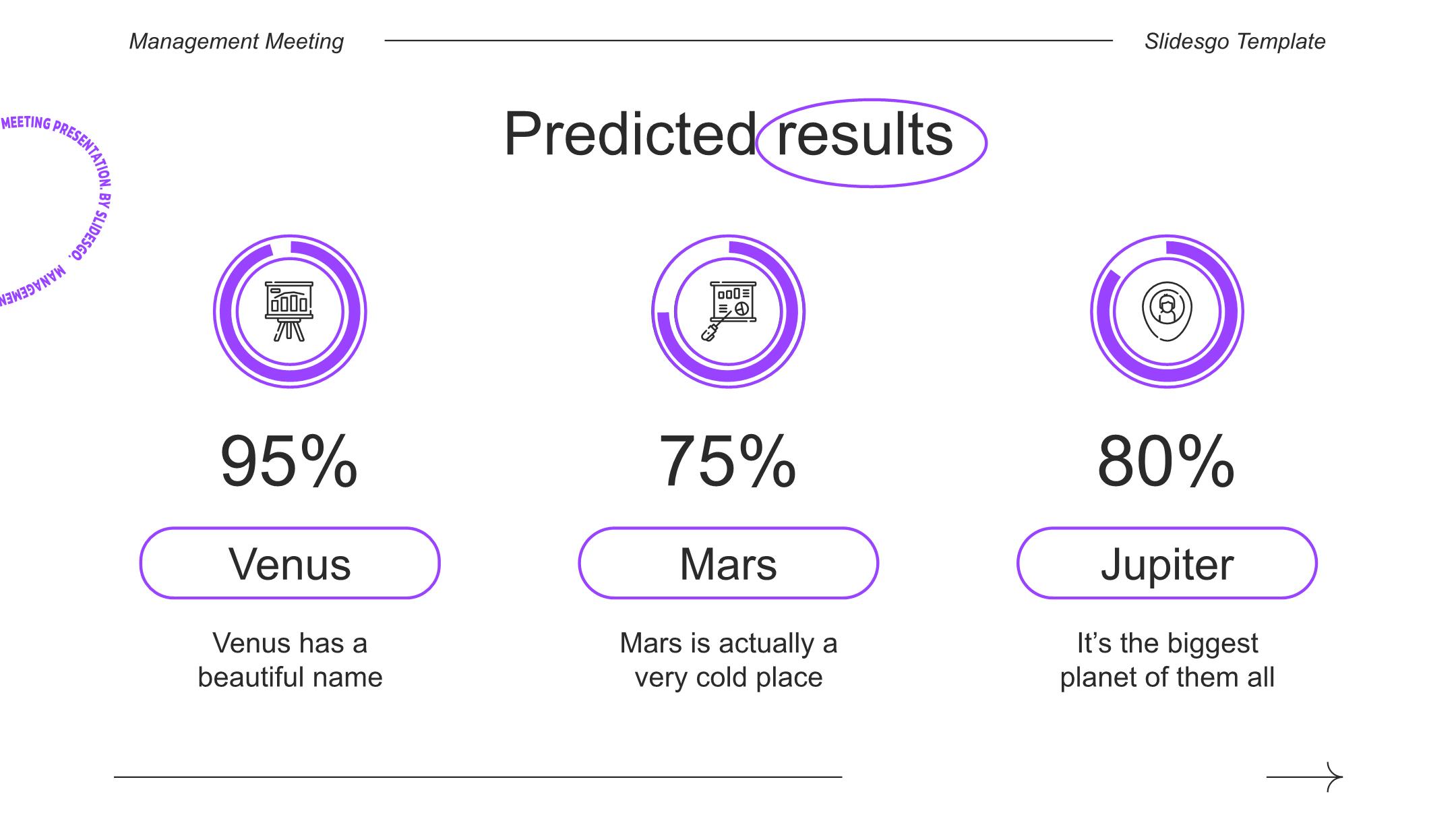Image resolution: width=1456 pixels, height=819 pixels.
Task: Click the 80% statistic text
Action: (x=1167, y=462)
